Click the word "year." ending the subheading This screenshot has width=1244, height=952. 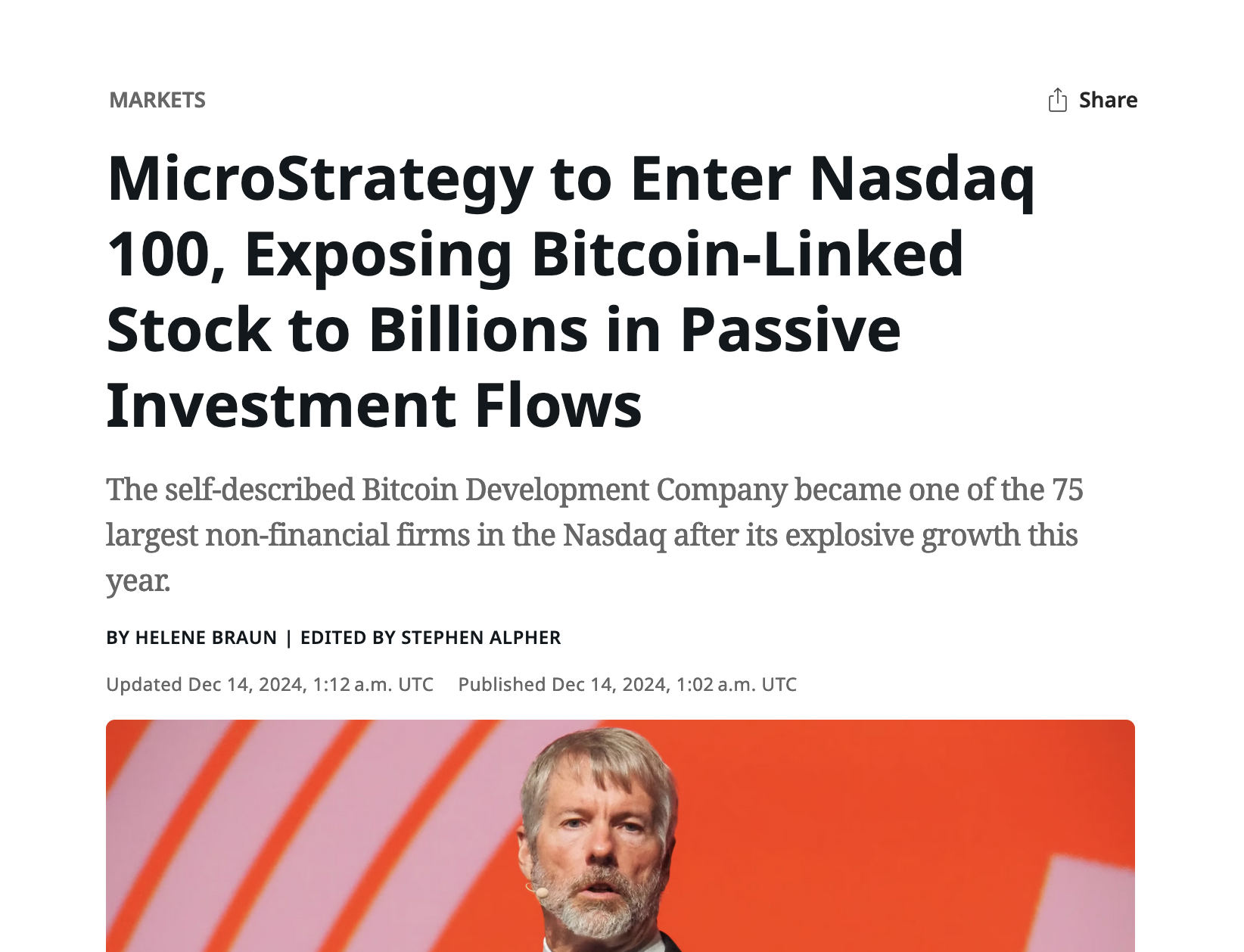(138, 581)
